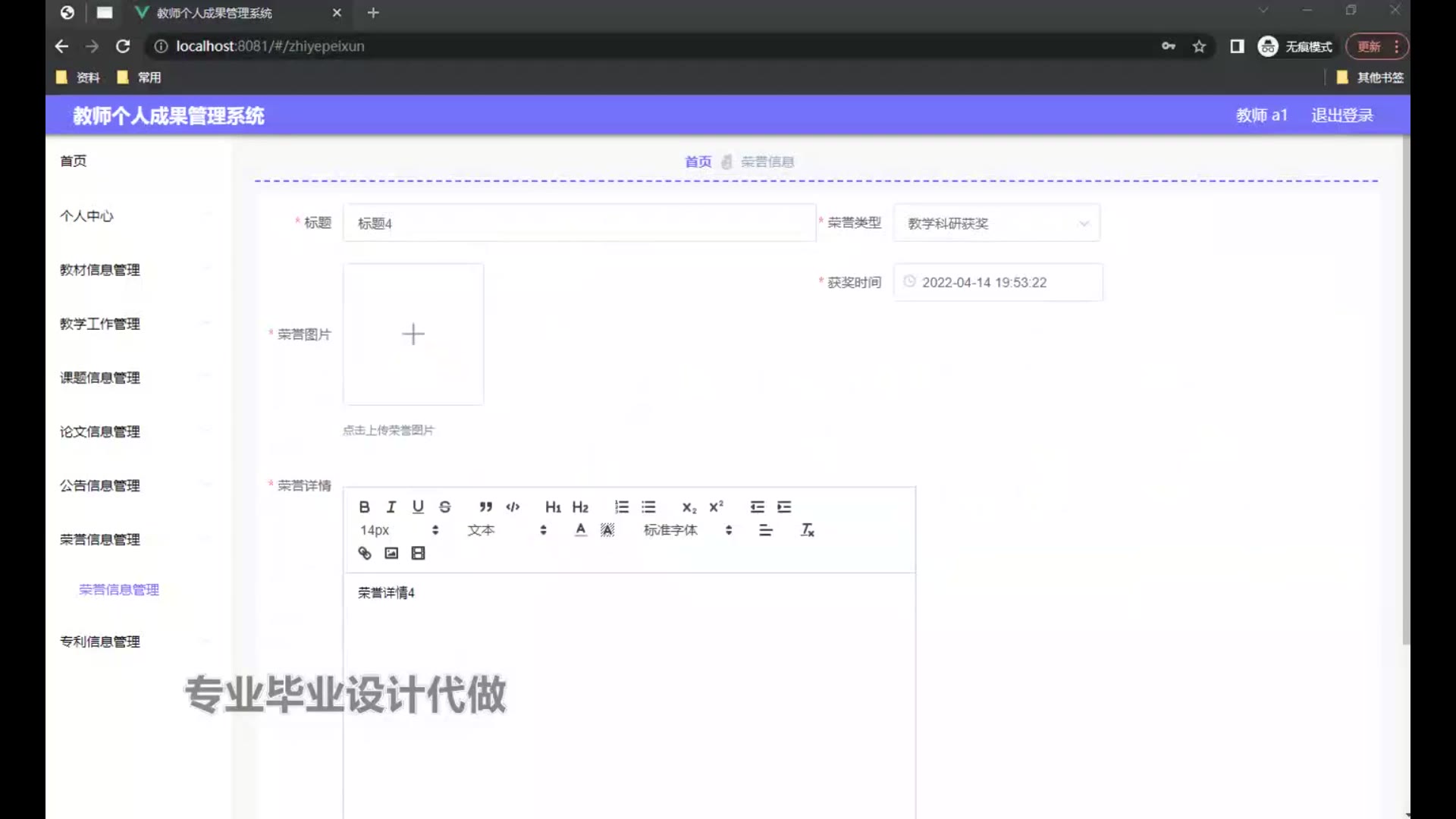Toggle underline formatting
The height and width of the screenshot is (819, 1456).
(418, 507)
